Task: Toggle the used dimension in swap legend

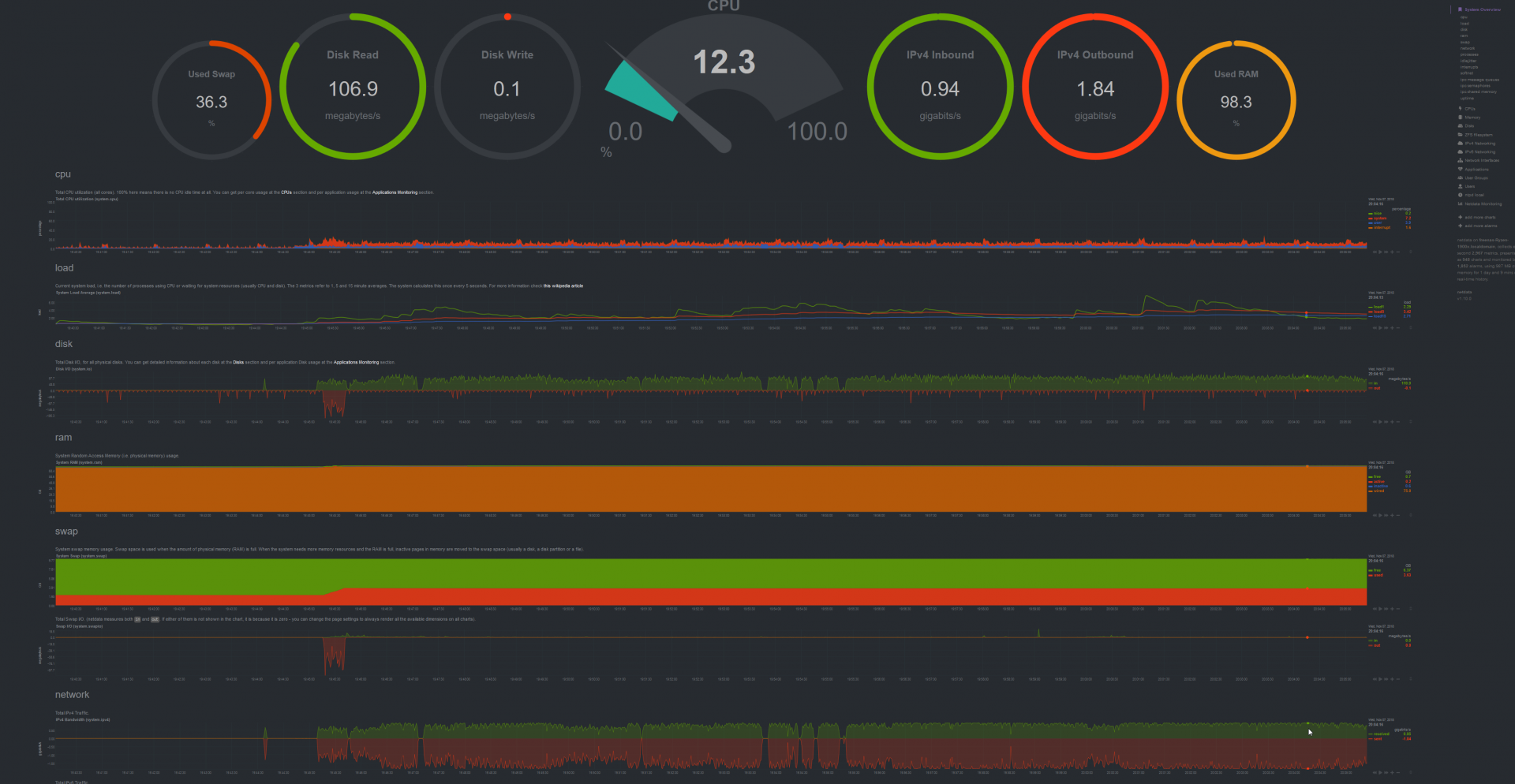Action: coord(1376,575)
